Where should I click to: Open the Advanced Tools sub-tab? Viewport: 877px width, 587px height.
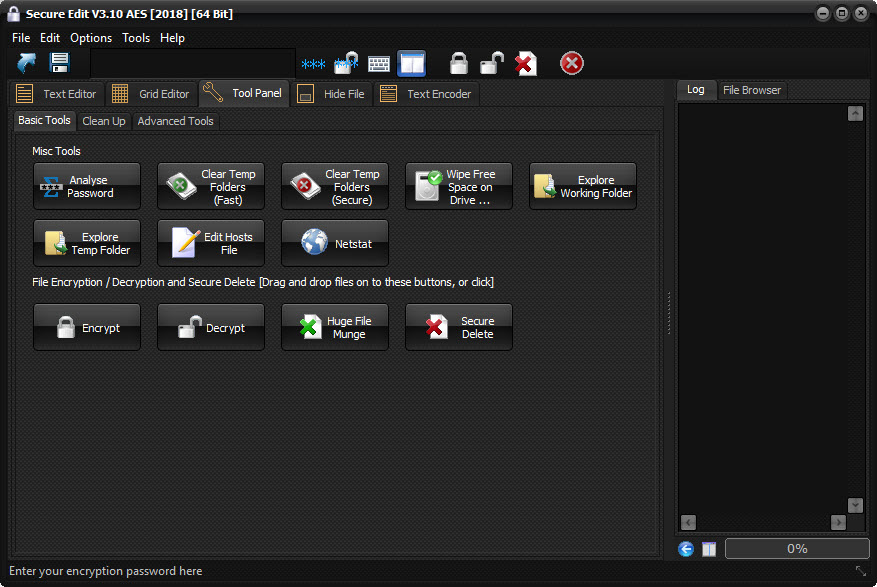(x=176, y=121)
